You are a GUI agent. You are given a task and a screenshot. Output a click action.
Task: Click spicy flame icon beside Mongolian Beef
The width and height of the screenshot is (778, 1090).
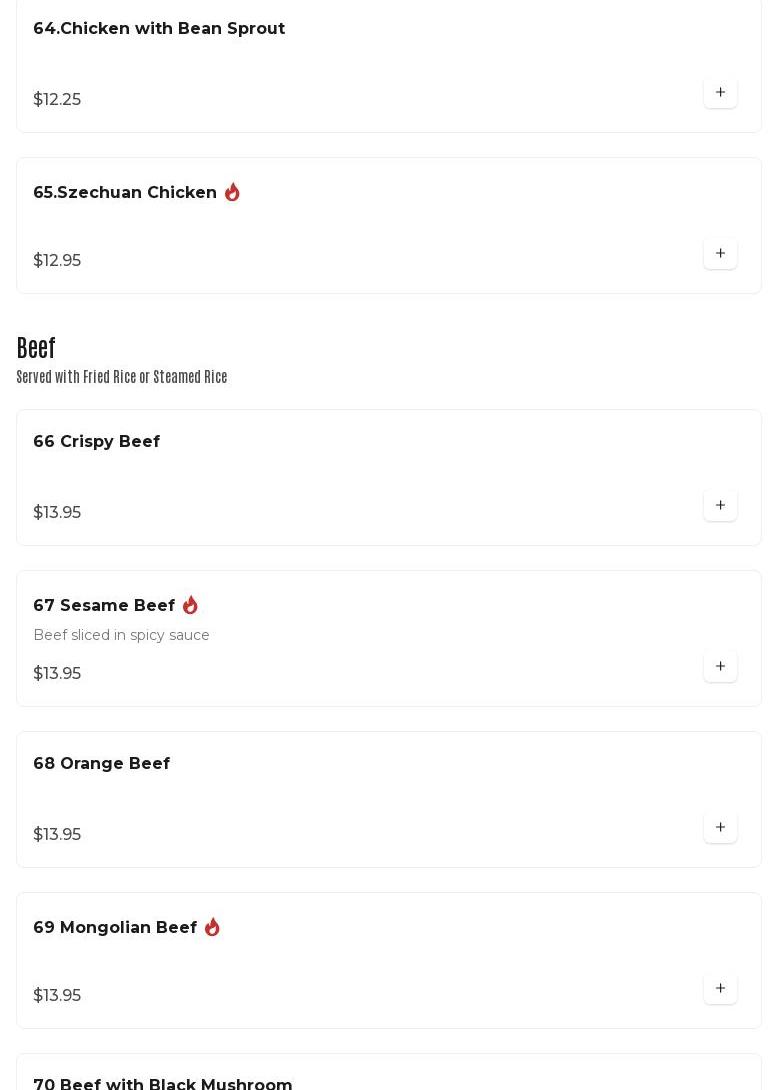point(212,927)
